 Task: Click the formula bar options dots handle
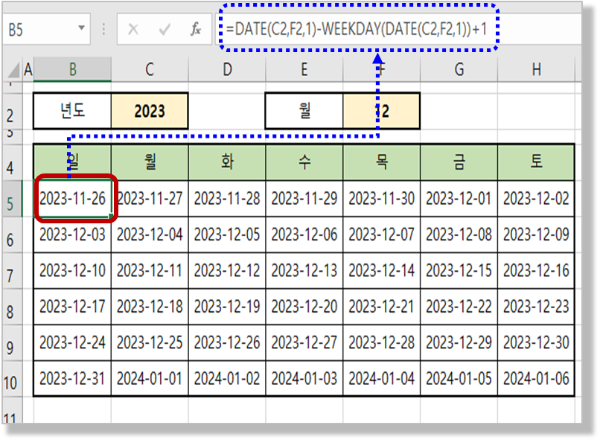point(104,29)
